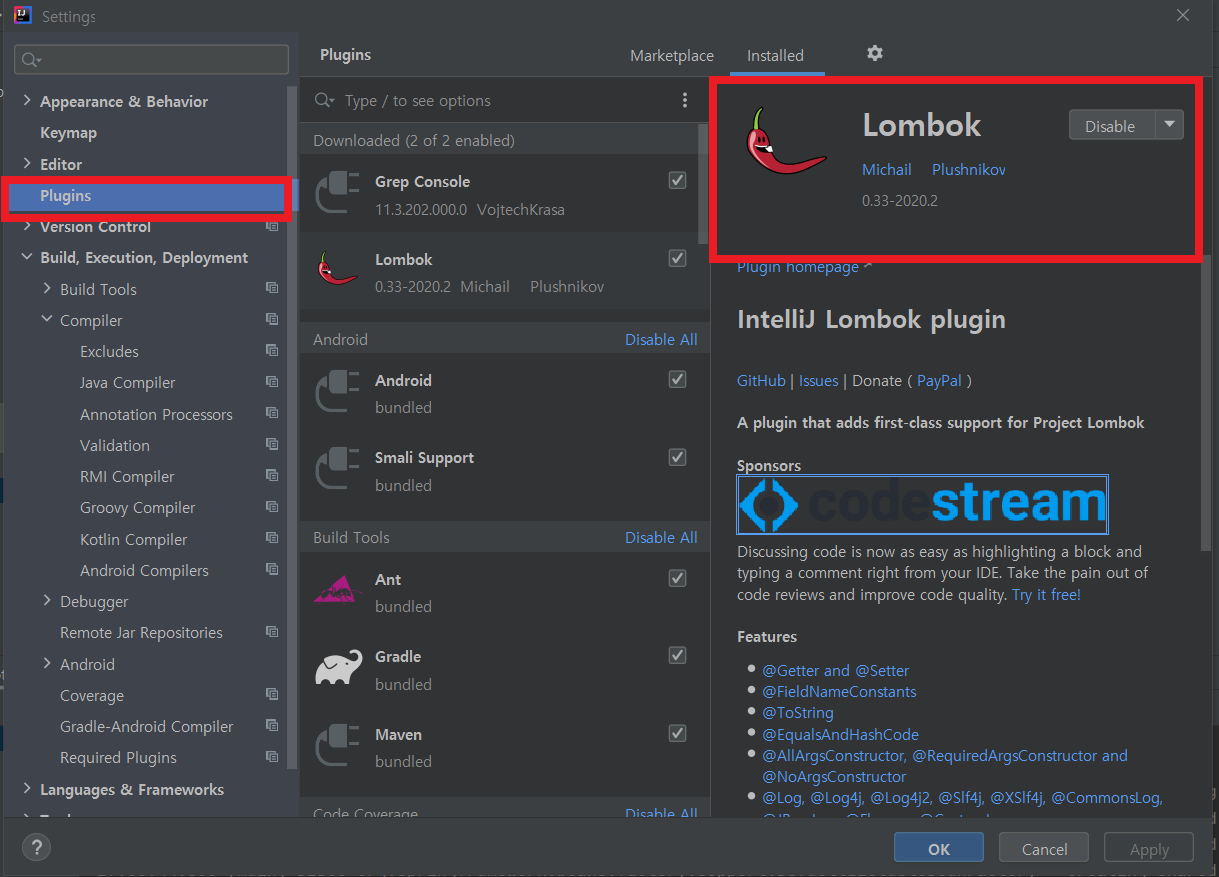Click the Gradle elephant icon
Screen dimensions: 1219x877
[x=338, y=669]
